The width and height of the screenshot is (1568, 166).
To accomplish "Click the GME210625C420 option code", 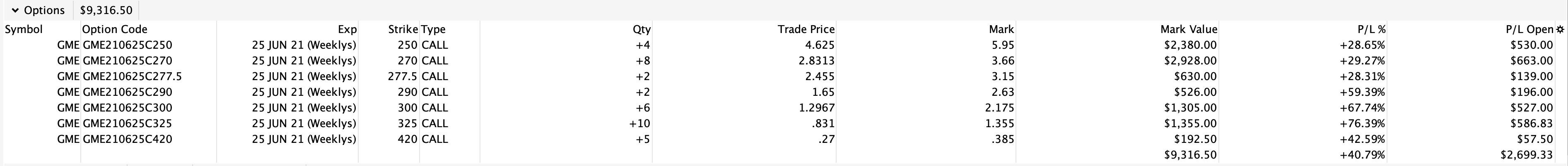I will tap(127, 139).
